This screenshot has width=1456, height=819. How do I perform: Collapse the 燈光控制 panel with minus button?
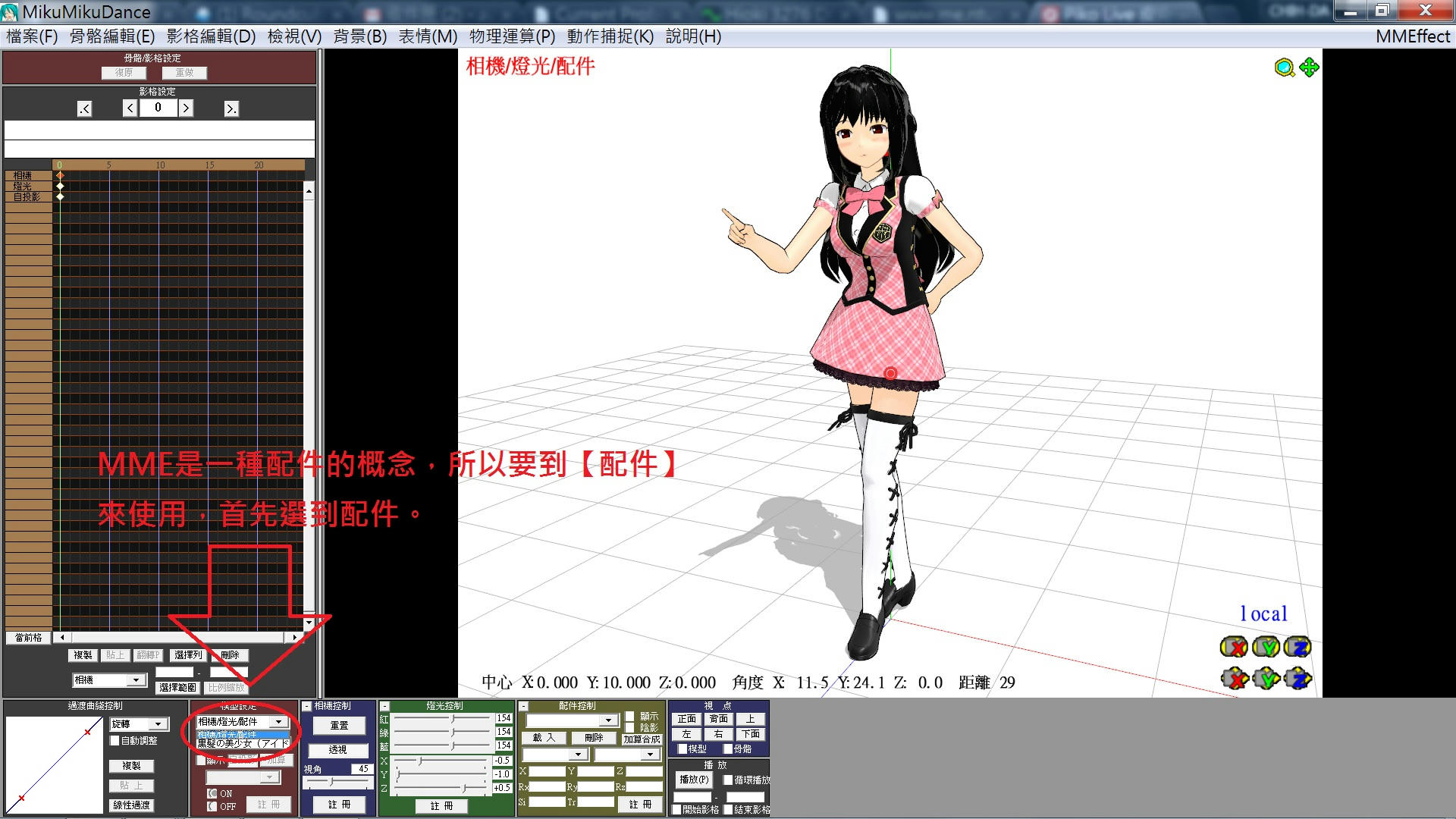tap(384, 706)
